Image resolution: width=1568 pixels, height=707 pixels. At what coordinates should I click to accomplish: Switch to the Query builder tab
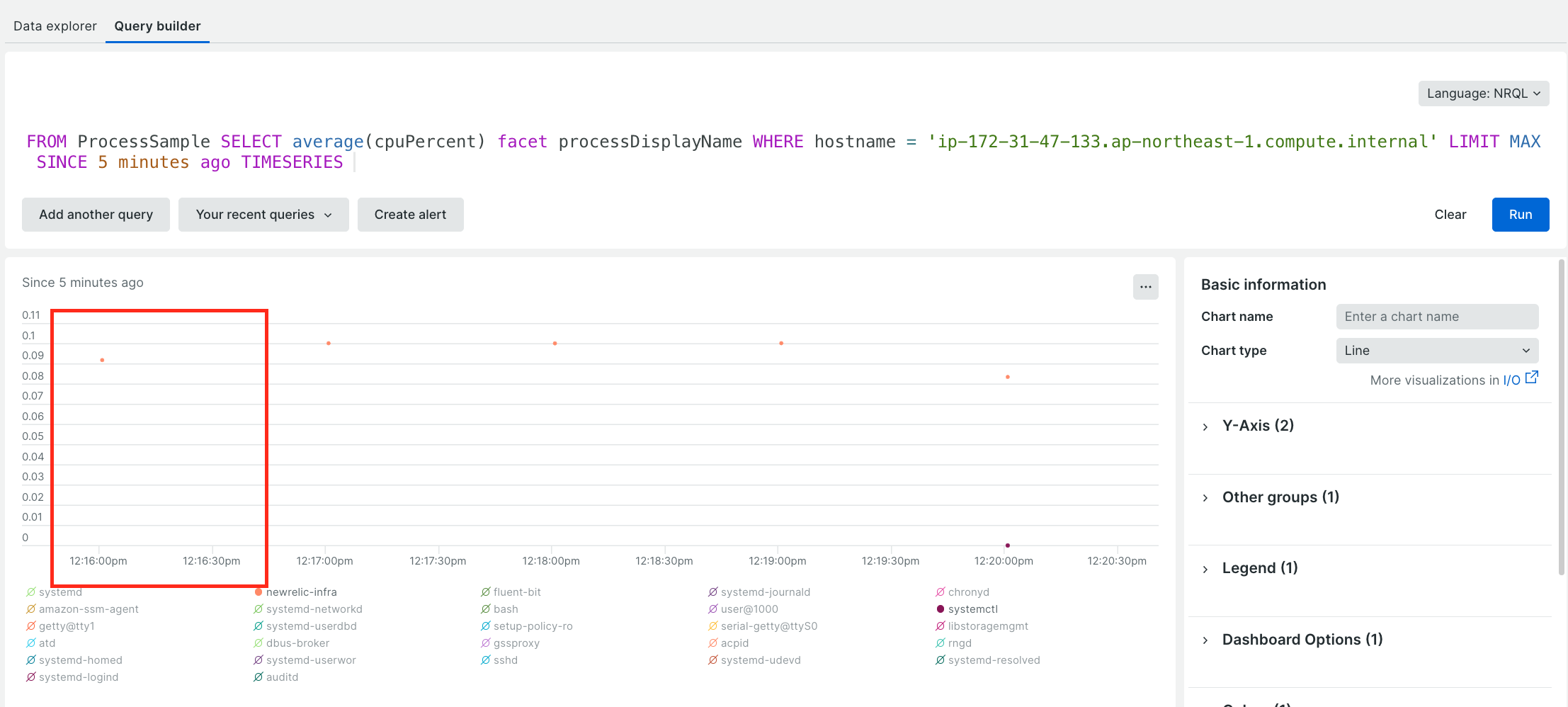click(x=157, y=26)
